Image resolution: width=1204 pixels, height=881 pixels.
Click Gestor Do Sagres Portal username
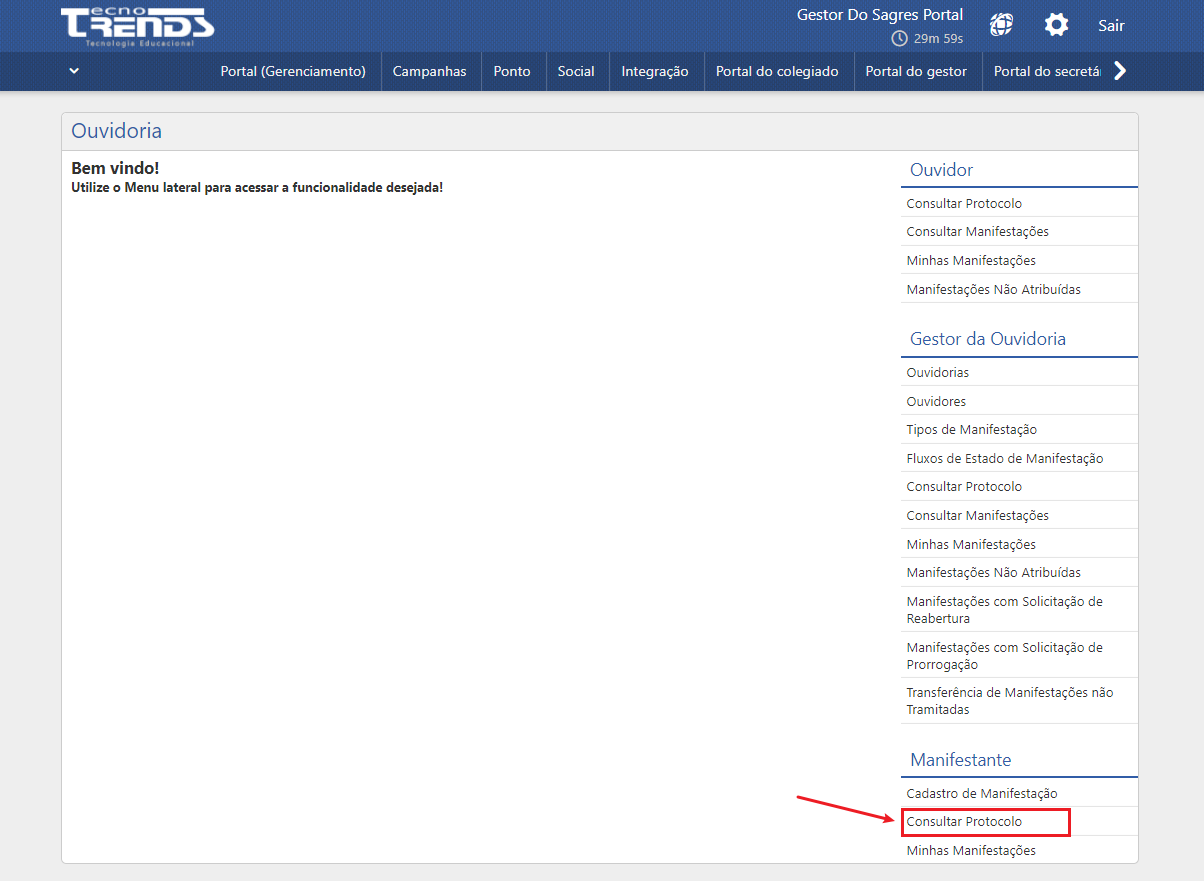(x=879, y=15)
